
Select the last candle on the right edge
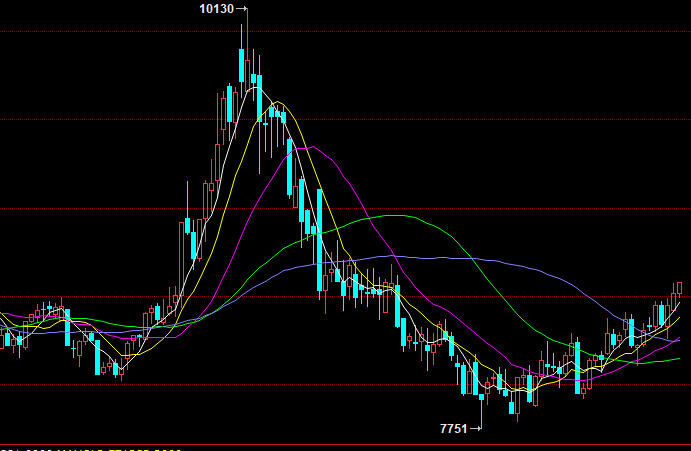679,288
